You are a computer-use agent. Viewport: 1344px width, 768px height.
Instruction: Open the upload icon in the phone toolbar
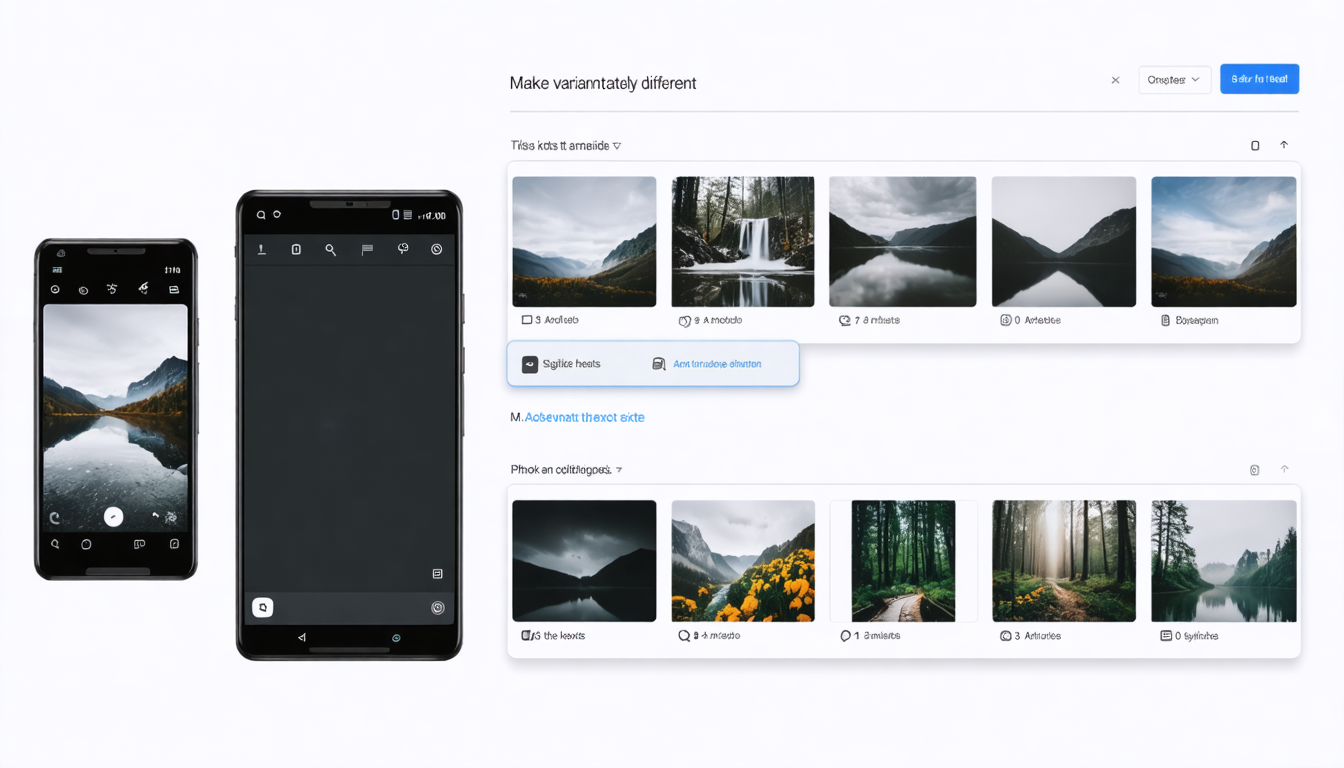click(x=262, y=250)
